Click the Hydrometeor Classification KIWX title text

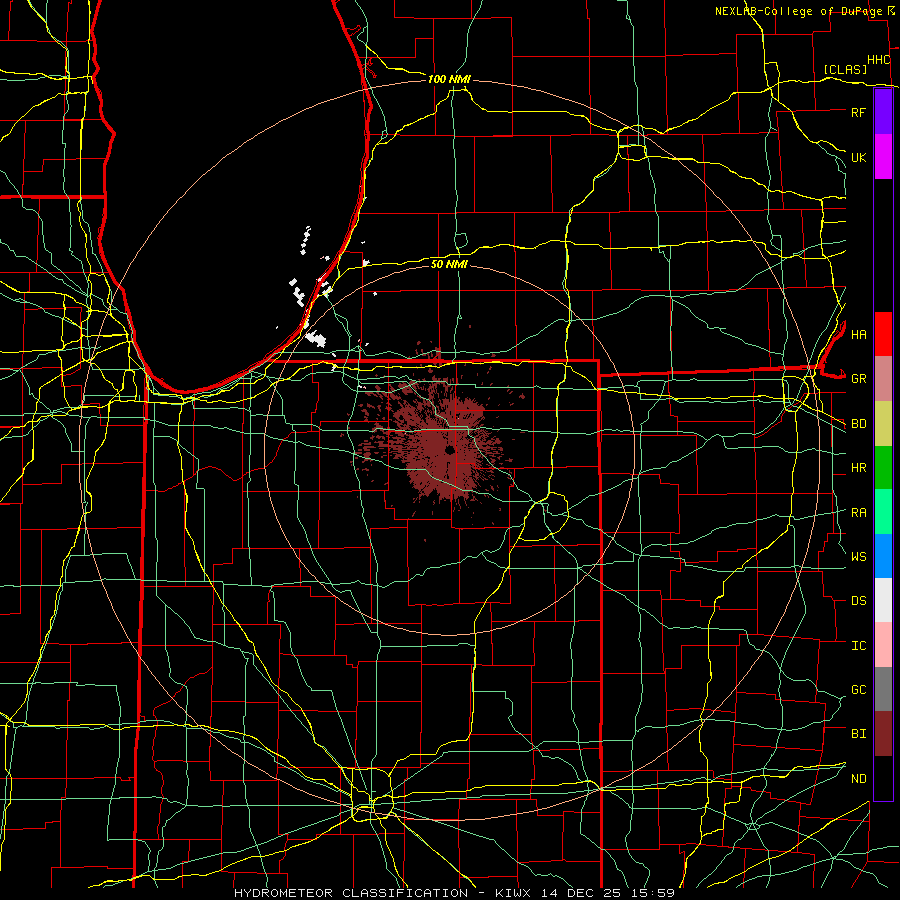pyautogui.click(x=454, y=893)
